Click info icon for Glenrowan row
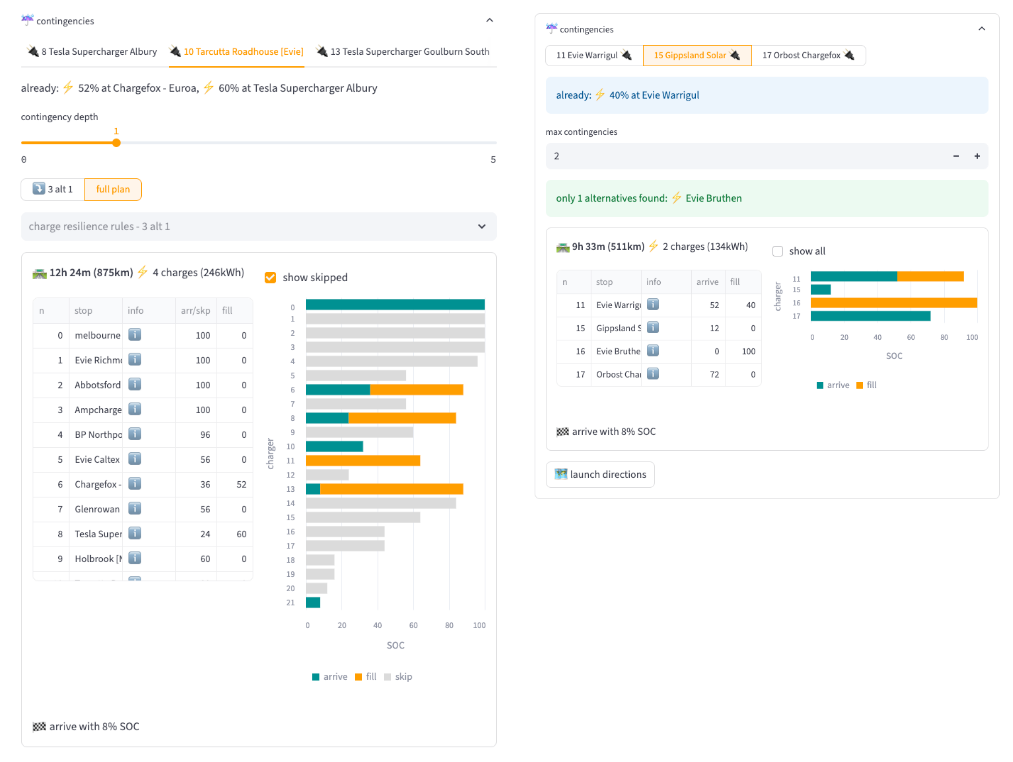The height and width of the screenshot is (762, 1013). (134, 508)
